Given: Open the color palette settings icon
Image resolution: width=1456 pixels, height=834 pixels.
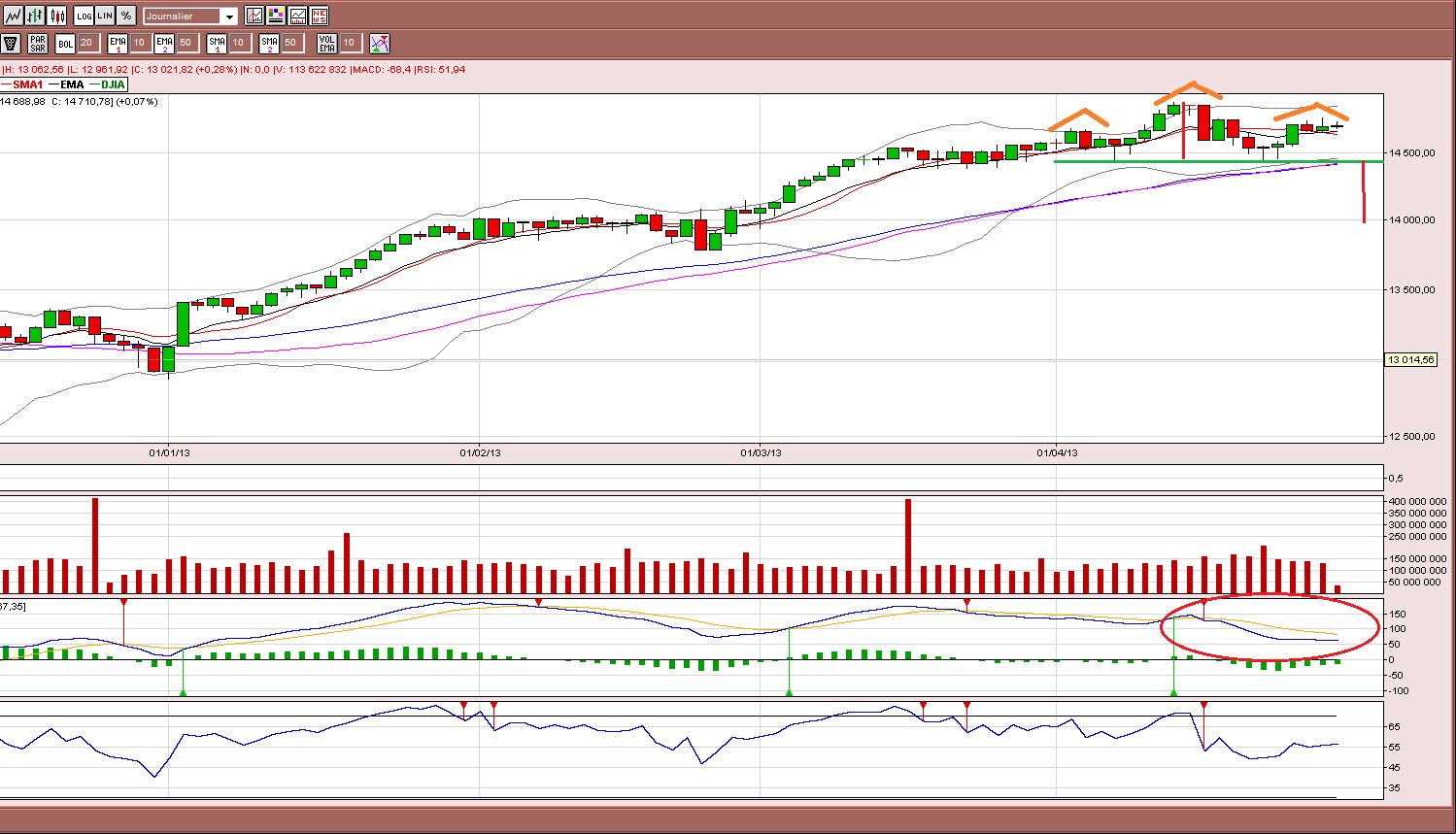Looking at the screenshot, I should pyautogui.click(x=276, y=16).
